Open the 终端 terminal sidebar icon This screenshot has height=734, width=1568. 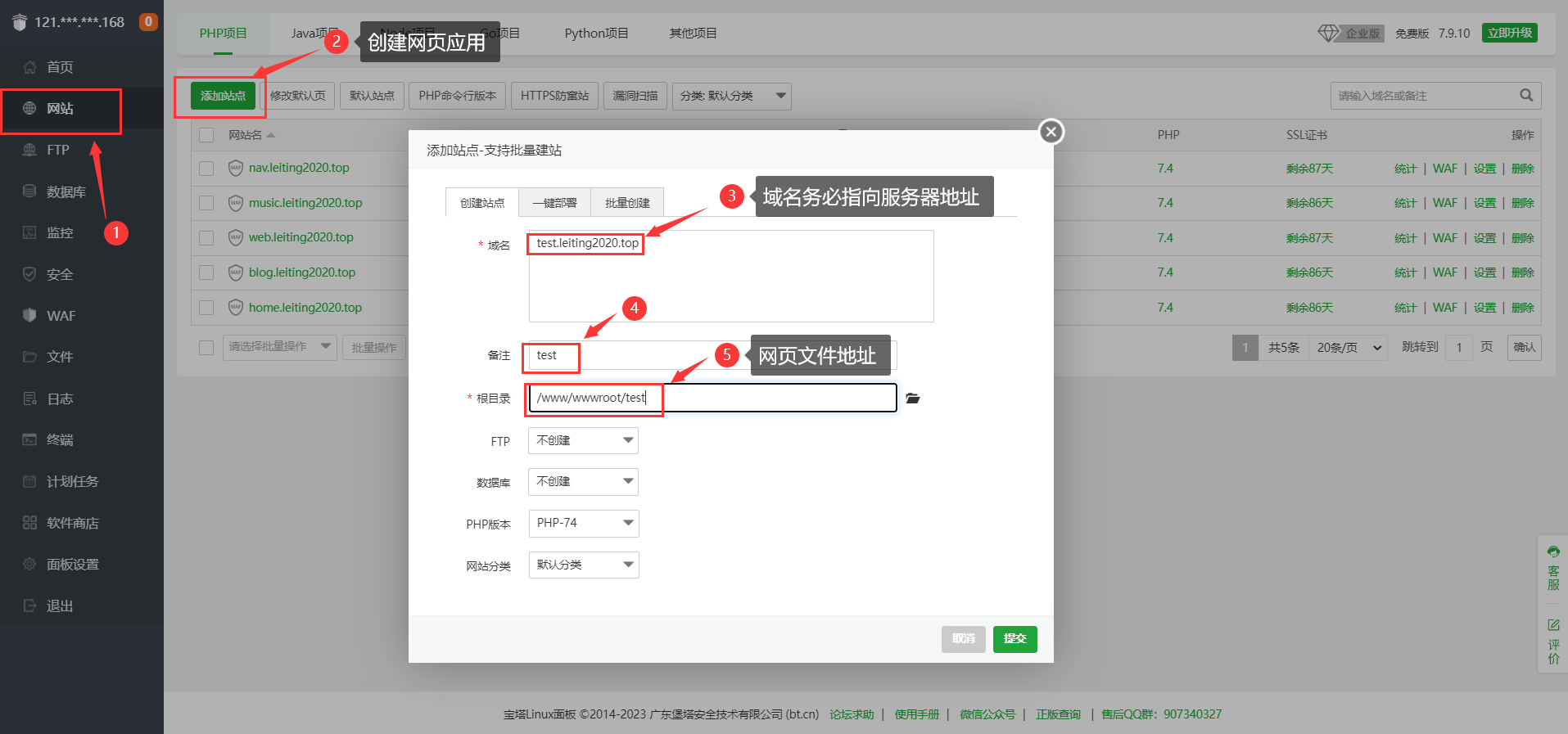click(30, 439)
